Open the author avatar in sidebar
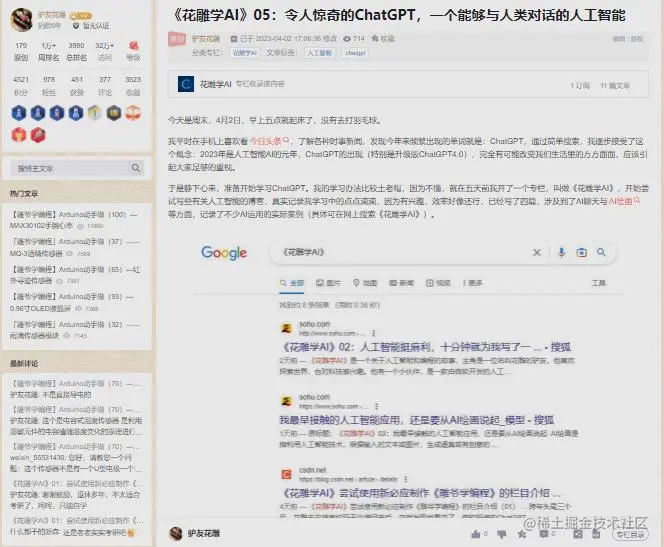The height and width of the screenshot is (547, 664). [21, 19]
